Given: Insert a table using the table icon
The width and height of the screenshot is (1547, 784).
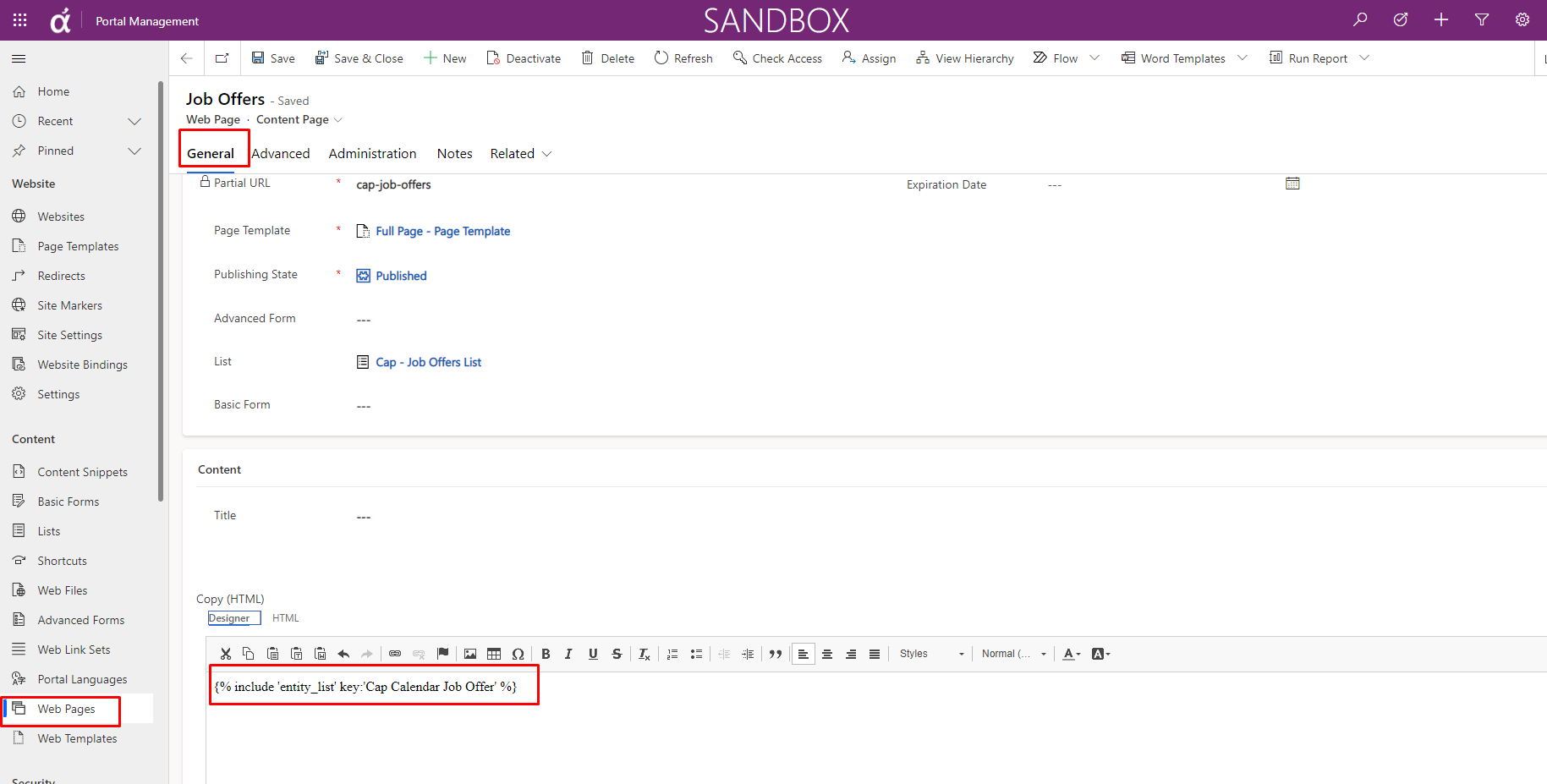Looking at the screenshot, I should 494,654.
